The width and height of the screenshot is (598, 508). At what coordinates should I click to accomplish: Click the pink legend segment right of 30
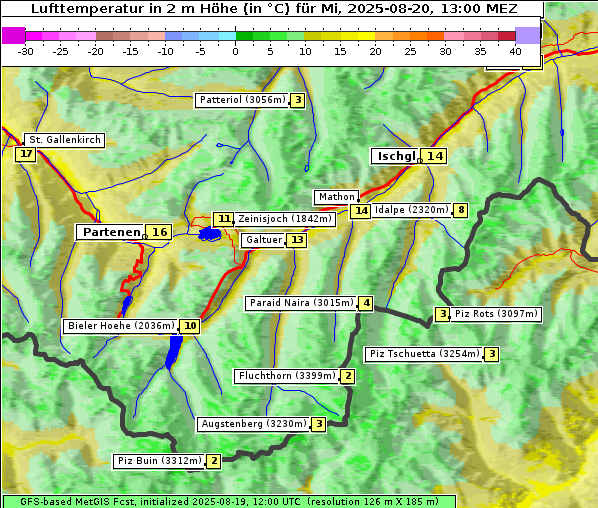tap(454, 36)
